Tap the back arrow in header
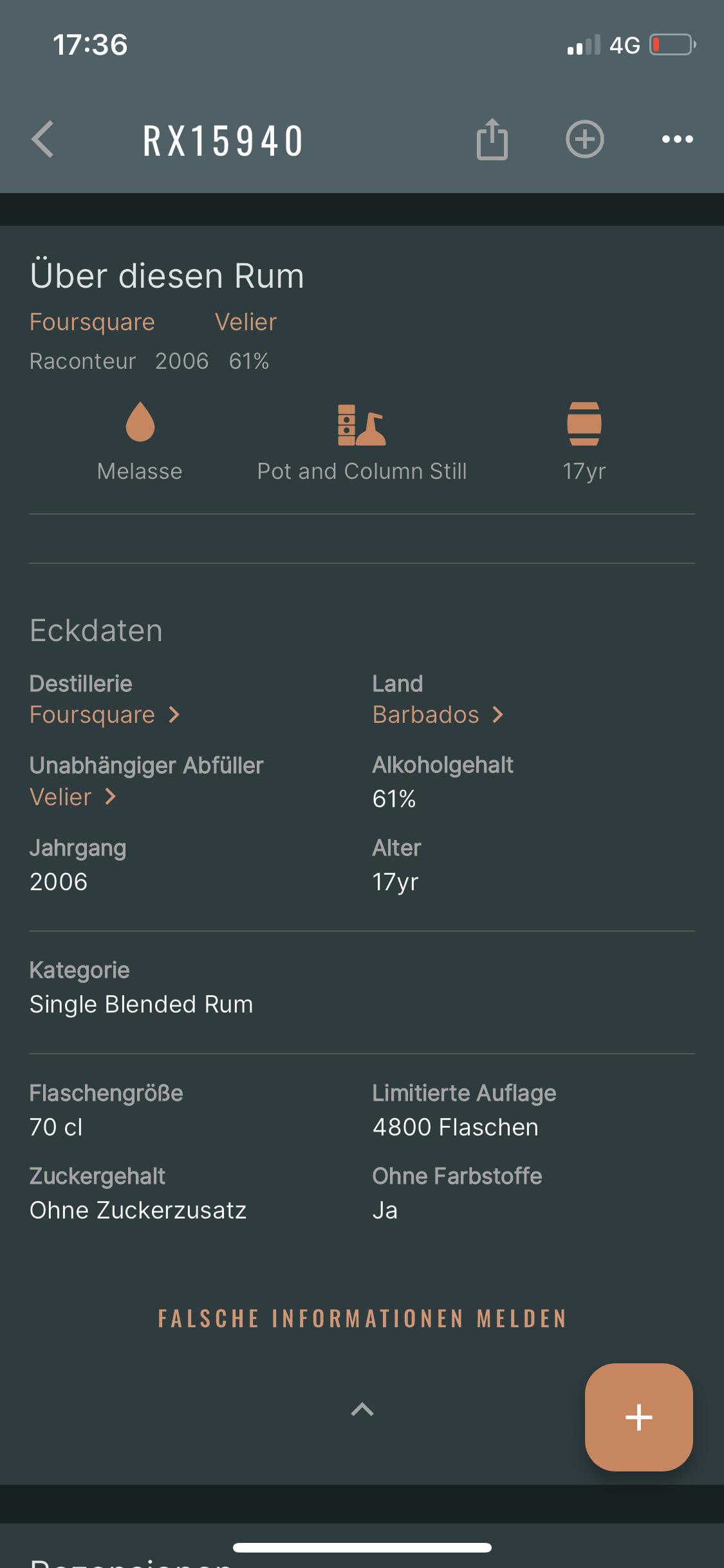The width and height of the screenshot is (724, 1568). [43, 139]
